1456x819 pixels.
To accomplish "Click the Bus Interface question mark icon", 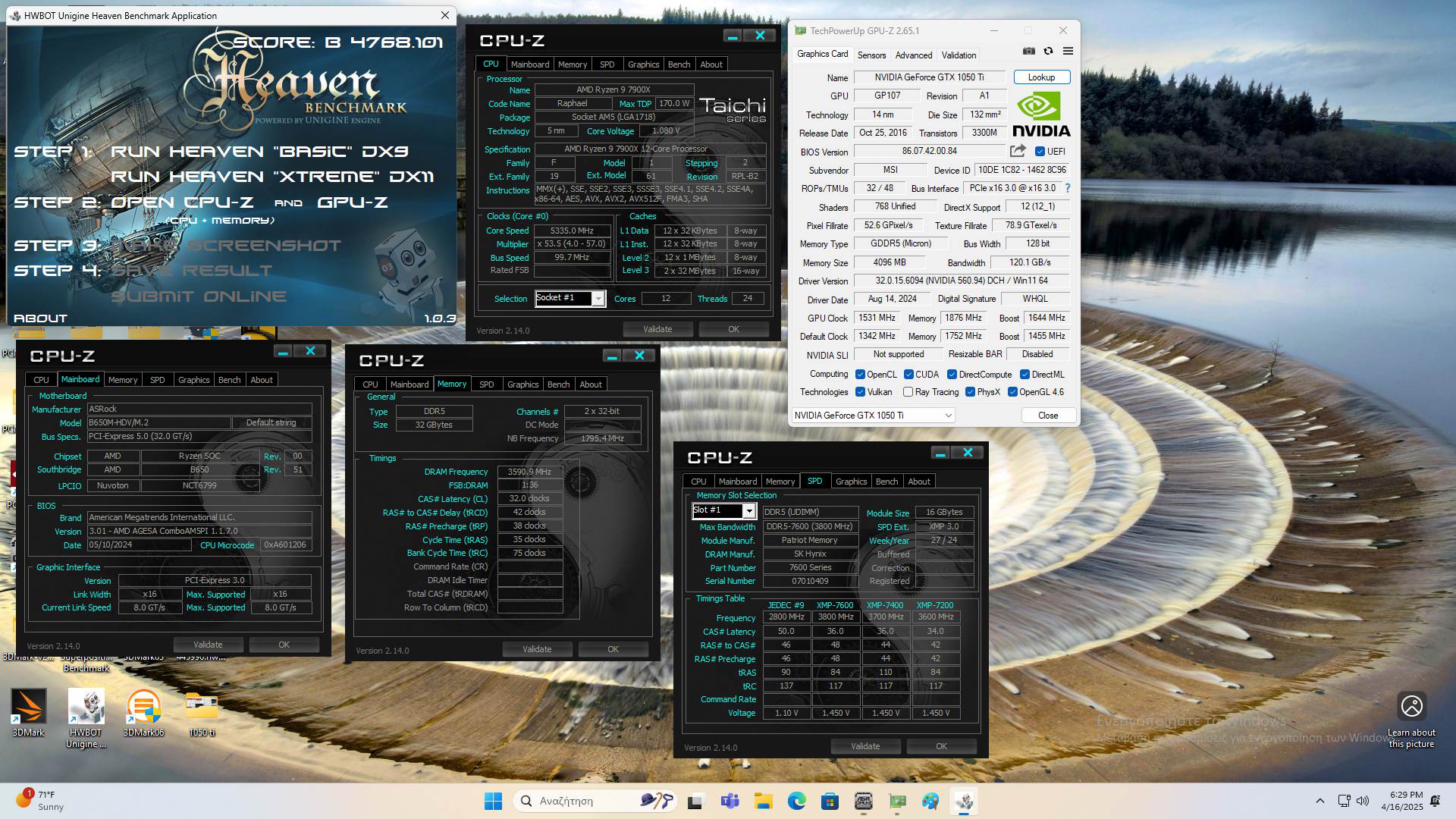I will (x=1068, y=188).
